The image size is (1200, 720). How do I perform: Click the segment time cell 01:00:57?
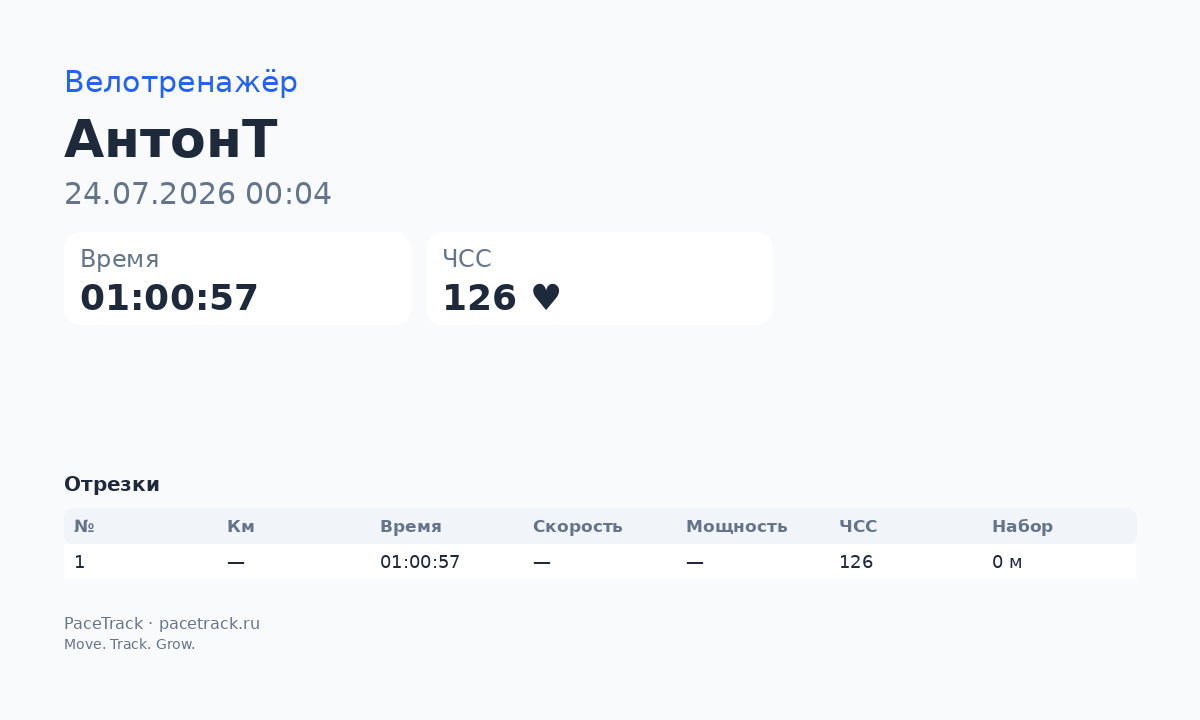pos(420,562)
